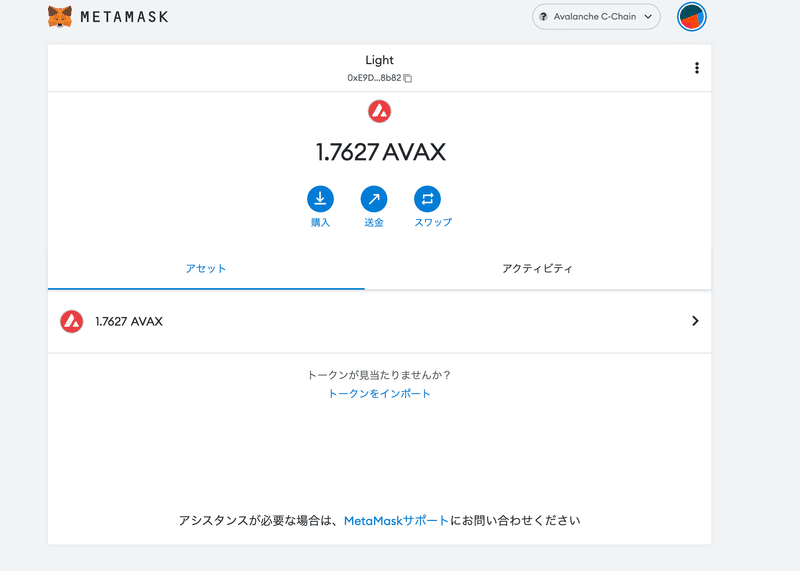
Task: Open the three-dot account options menu
Action: click(696, 68)
